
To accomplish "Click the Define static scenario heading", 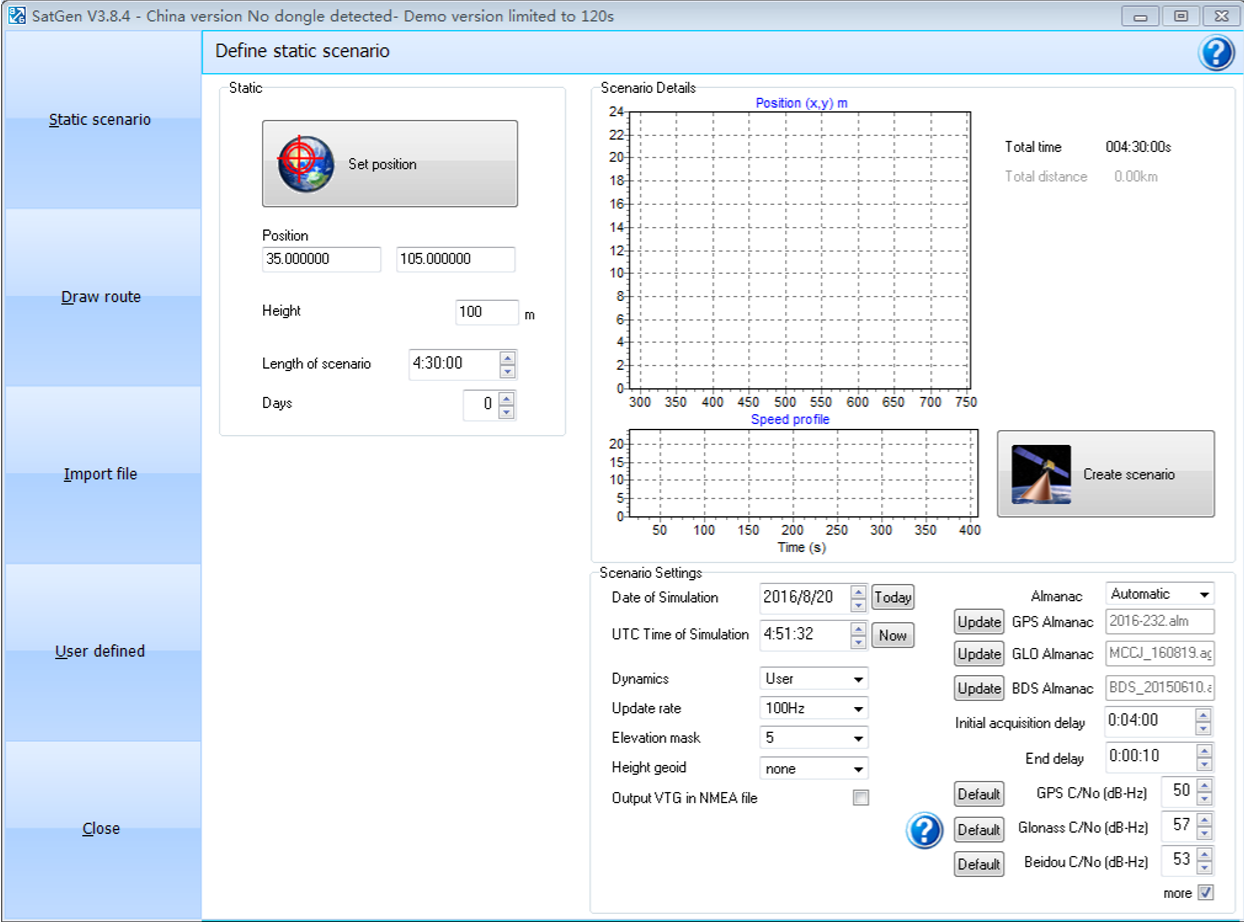I will tap(303, 51).
